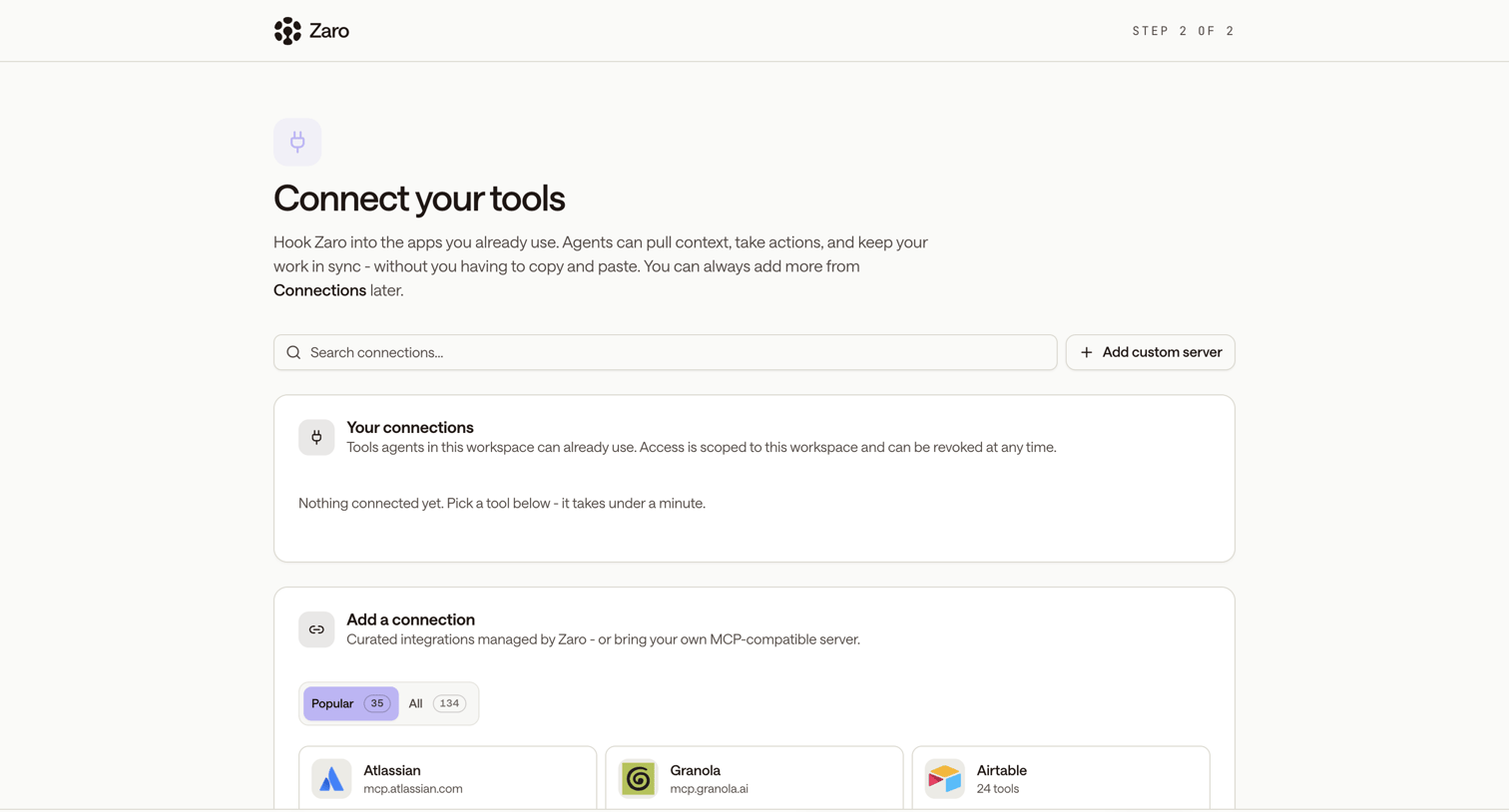Click the Nothing connected yet message
This screenshot has width=1509, height=812.
tap(502, 503)
